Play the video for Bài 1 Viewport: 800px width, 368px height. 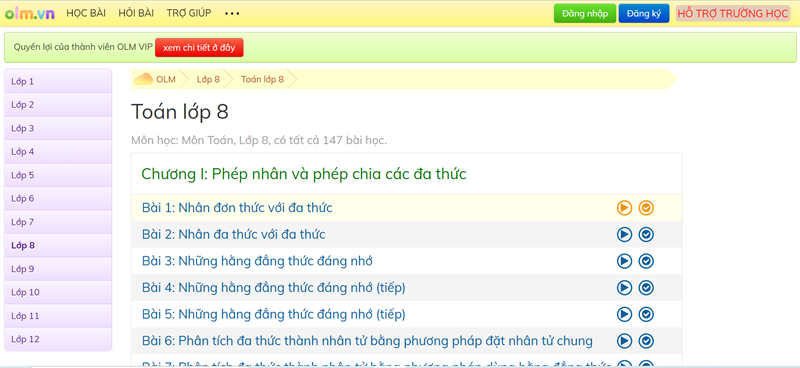[624, 208]
